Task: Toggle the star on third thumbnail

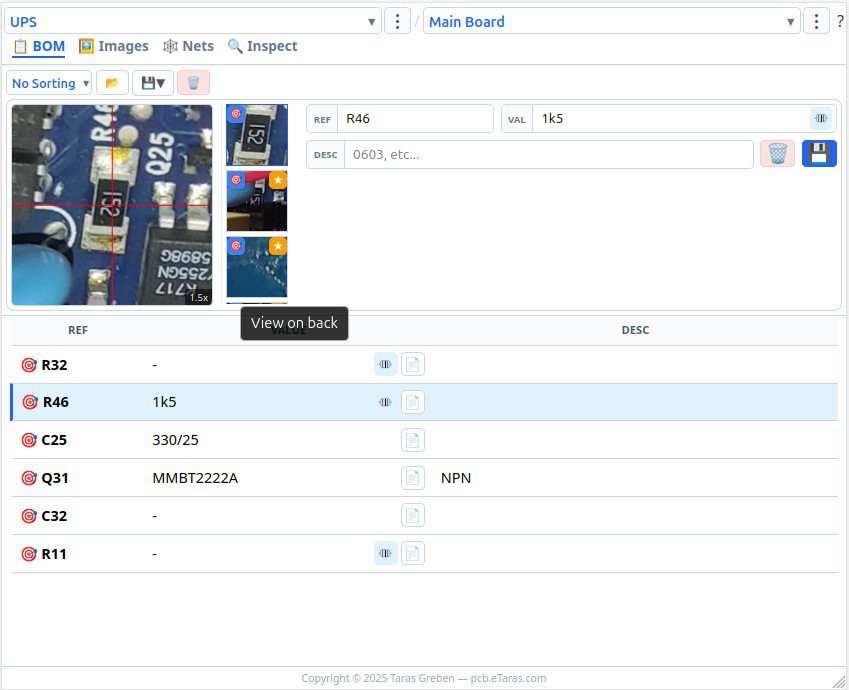Action: tap(278, 246)
